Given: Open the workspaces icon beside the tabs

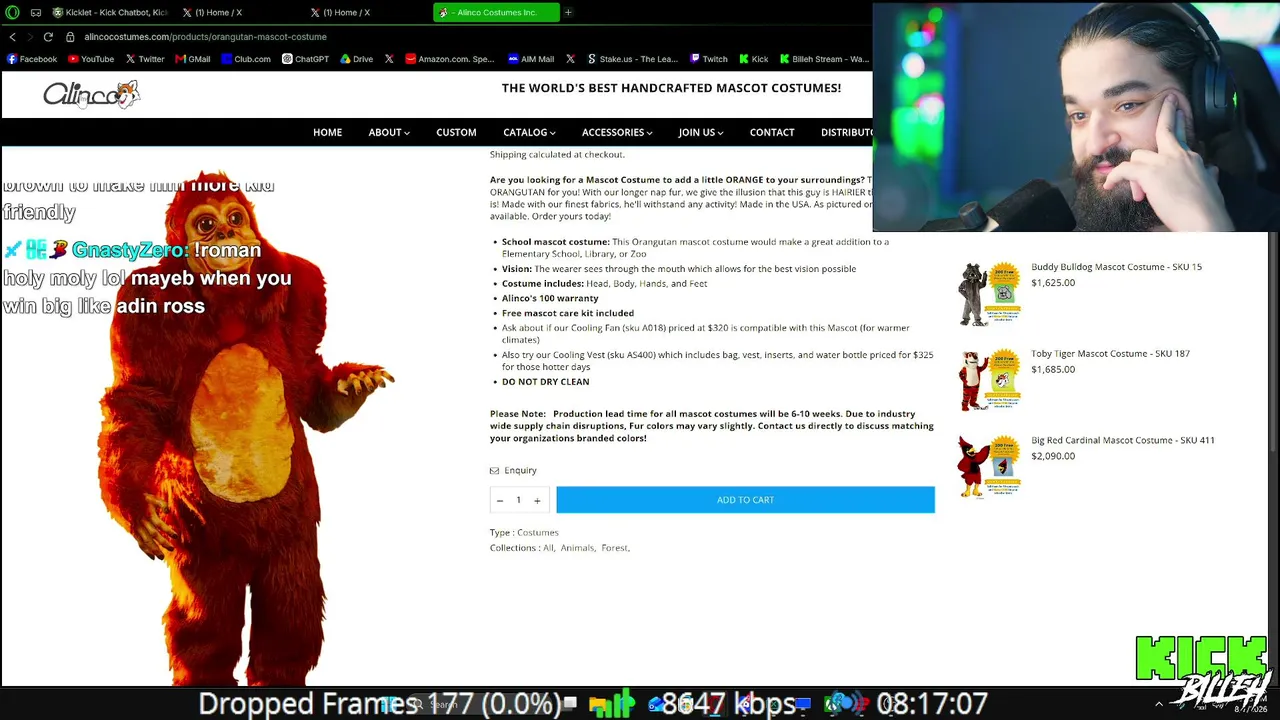Looking at the screenshot, I should coord(36,12).
